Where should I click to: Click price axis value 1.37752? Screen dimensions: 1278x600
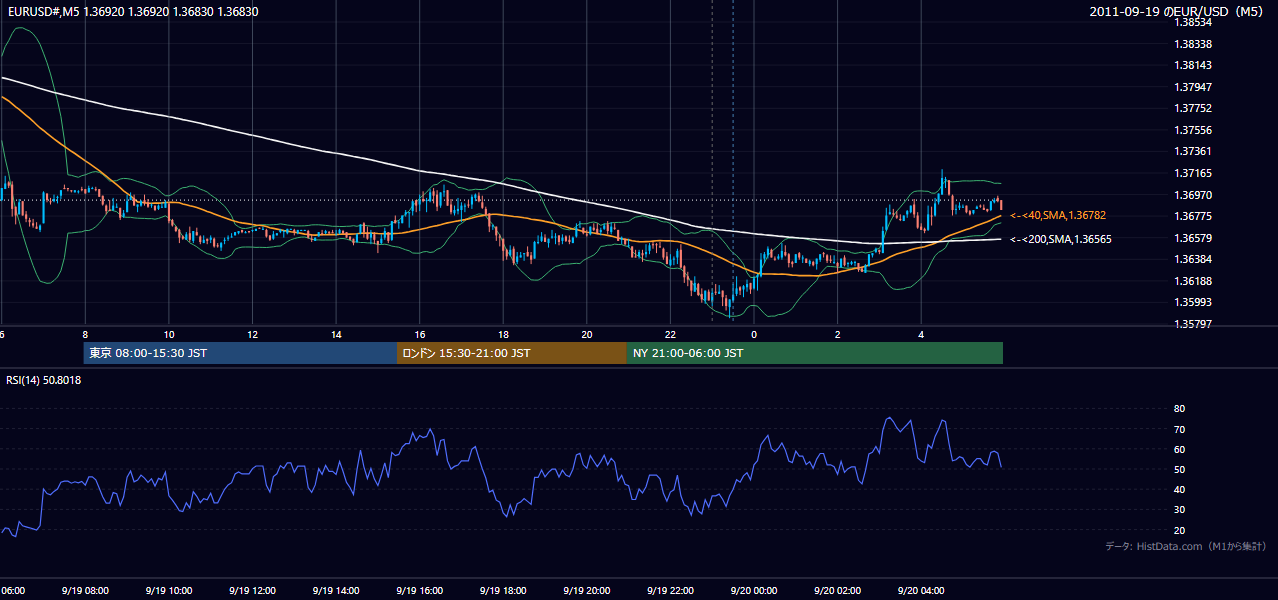click(x=1192, y=108)
